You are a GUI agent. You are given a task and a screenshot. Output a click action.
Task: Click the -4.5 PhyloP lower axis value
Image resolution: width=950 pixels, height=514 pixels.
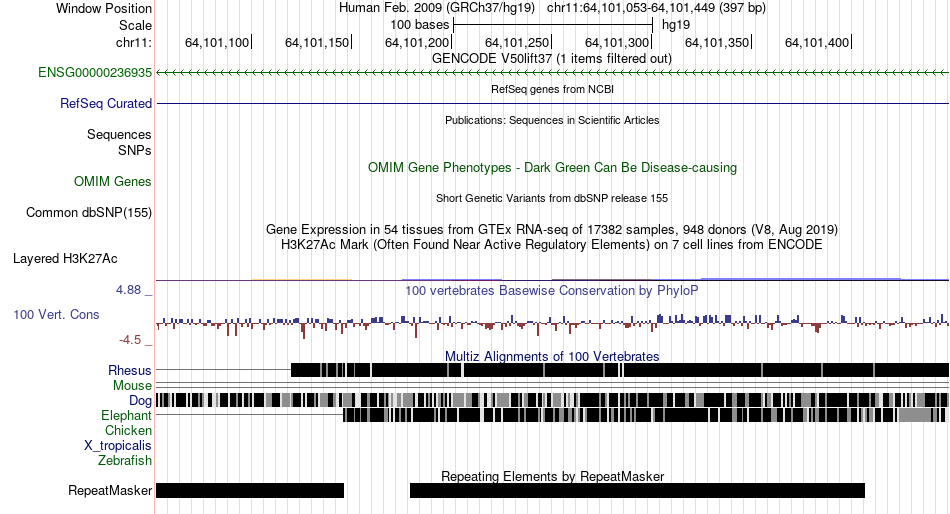pos(130,340)
